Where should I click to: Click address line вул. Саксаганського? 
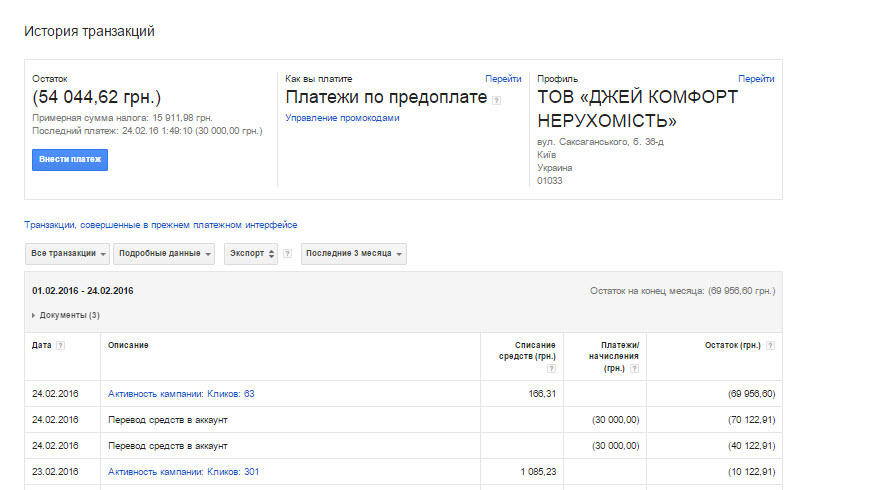coord(600,142)
